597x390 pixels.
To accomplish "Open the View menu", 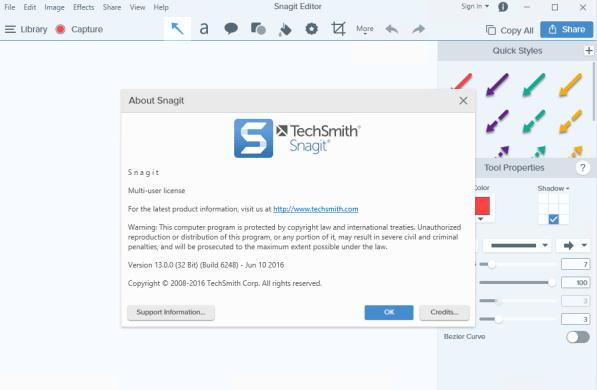I will click(x=137, y=7).
